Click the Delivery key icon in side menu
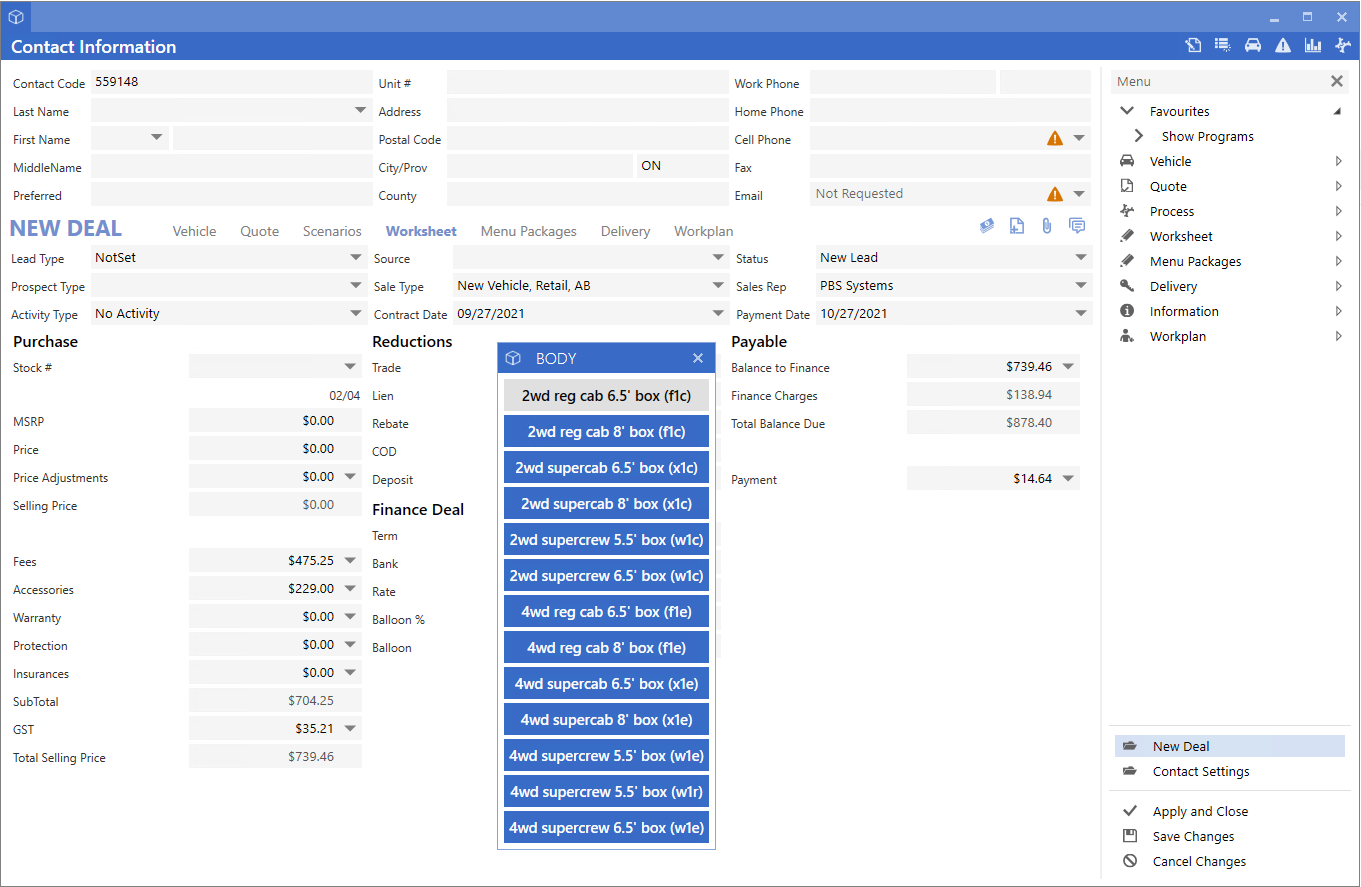1361x887 pixels. click(1127, 286)
